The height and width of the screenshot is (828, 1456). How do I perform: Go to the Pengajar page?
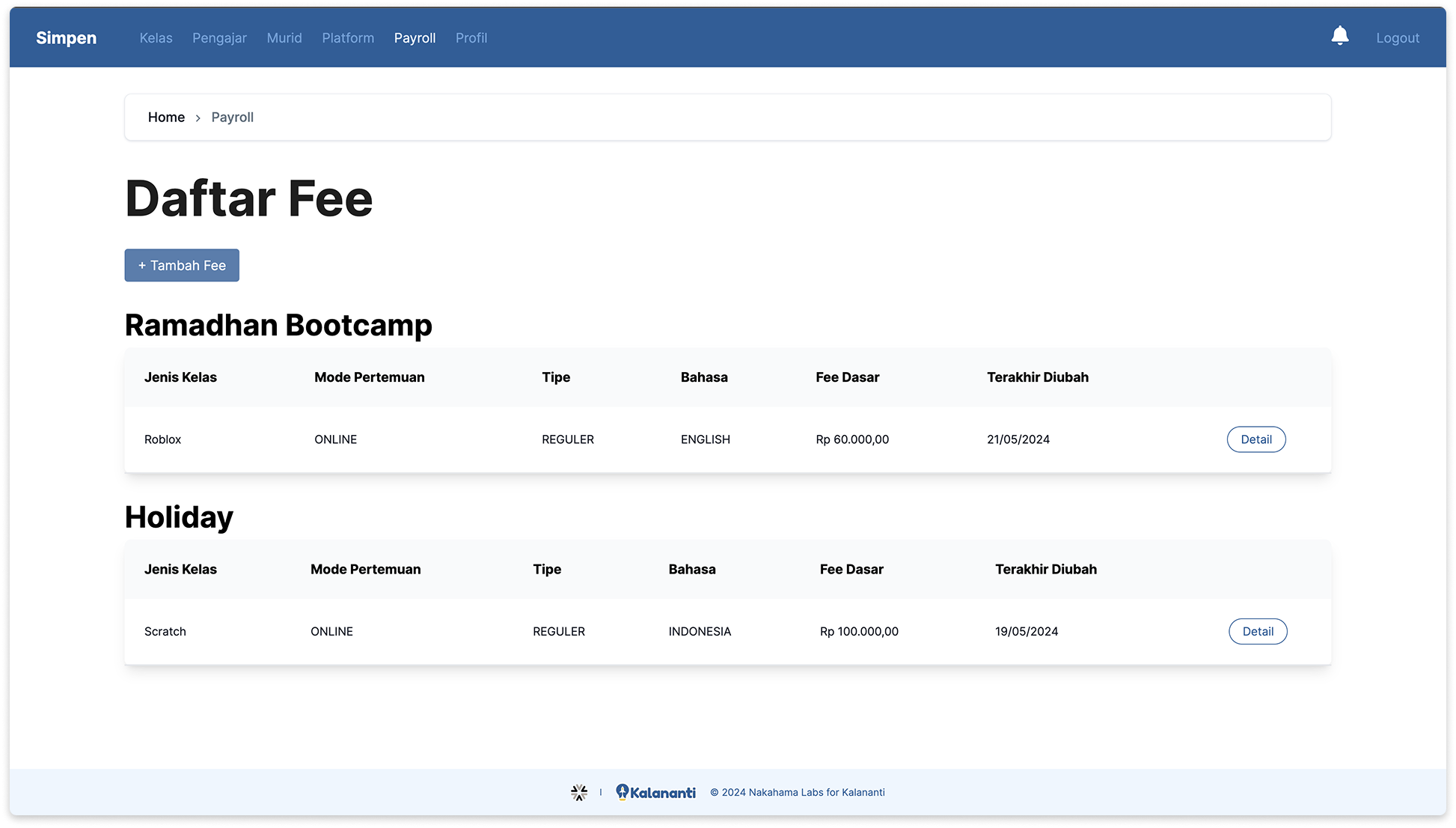point(219,38)
